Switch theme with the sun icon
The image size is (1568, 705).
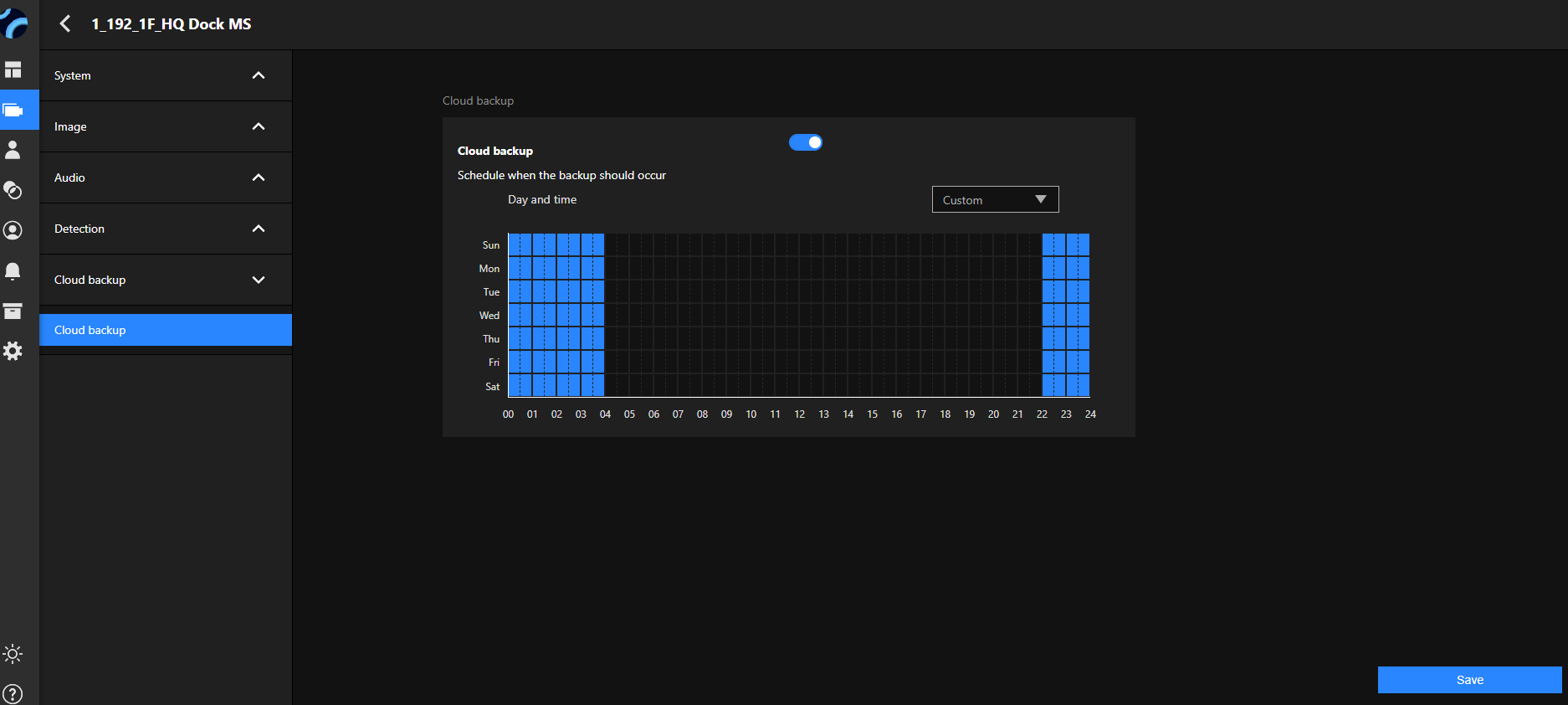(x=13, y=654)
